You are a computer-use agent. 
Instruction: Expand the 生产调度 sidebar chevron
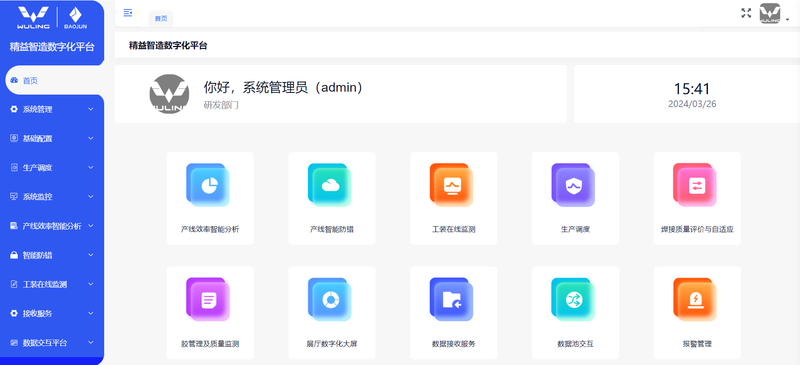click(x=91, y=167)
